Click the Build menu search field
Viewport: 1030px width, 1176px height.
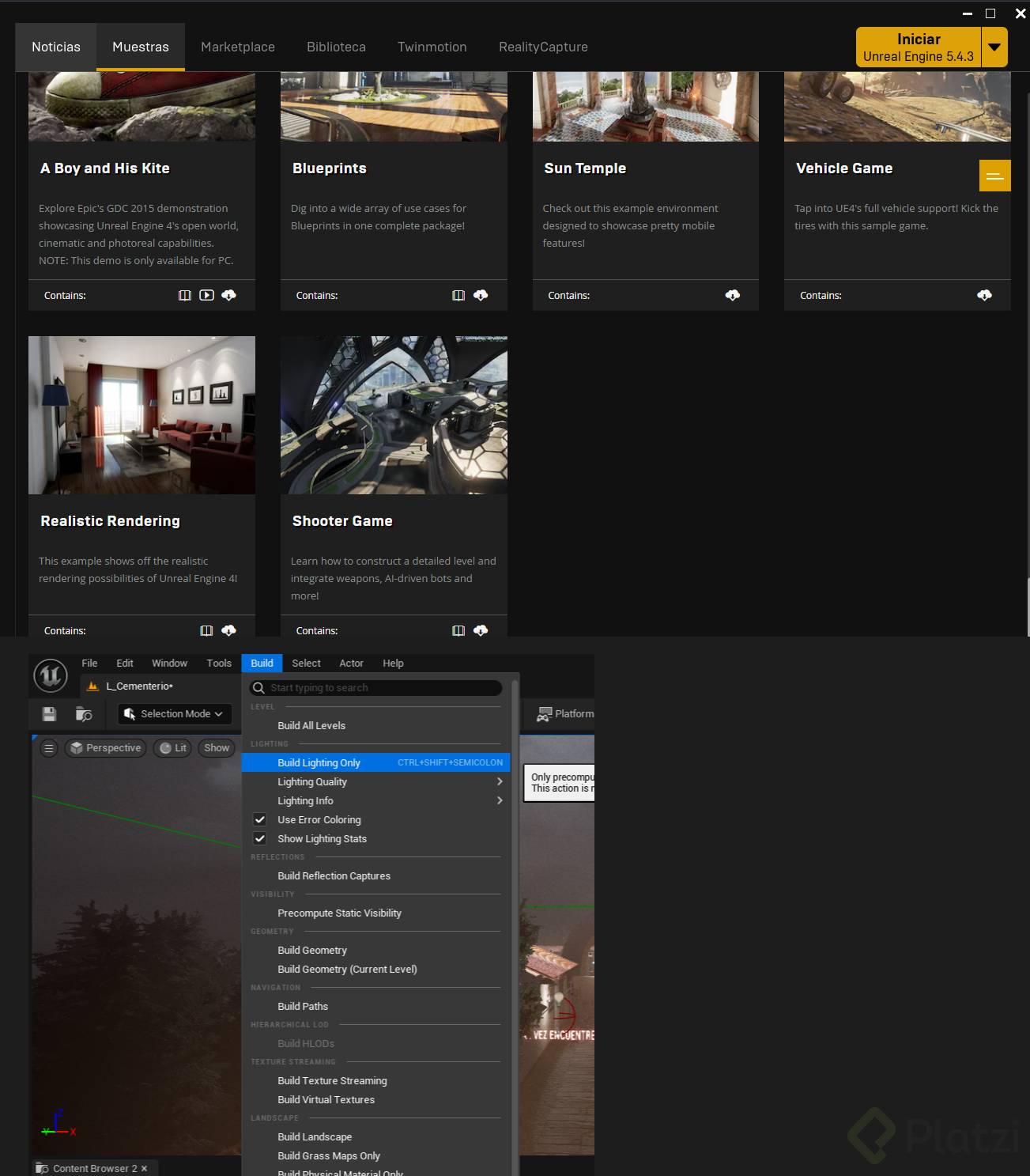(x=376, y=688)
